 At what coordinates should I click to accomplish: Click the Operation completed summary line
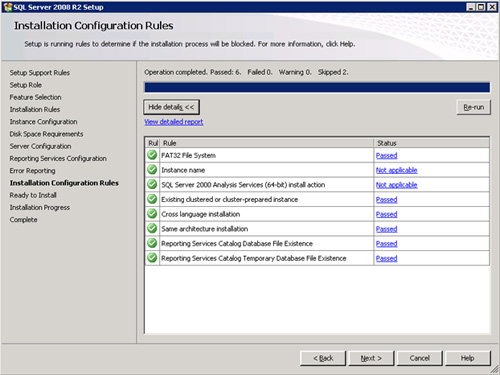point(246,72)
